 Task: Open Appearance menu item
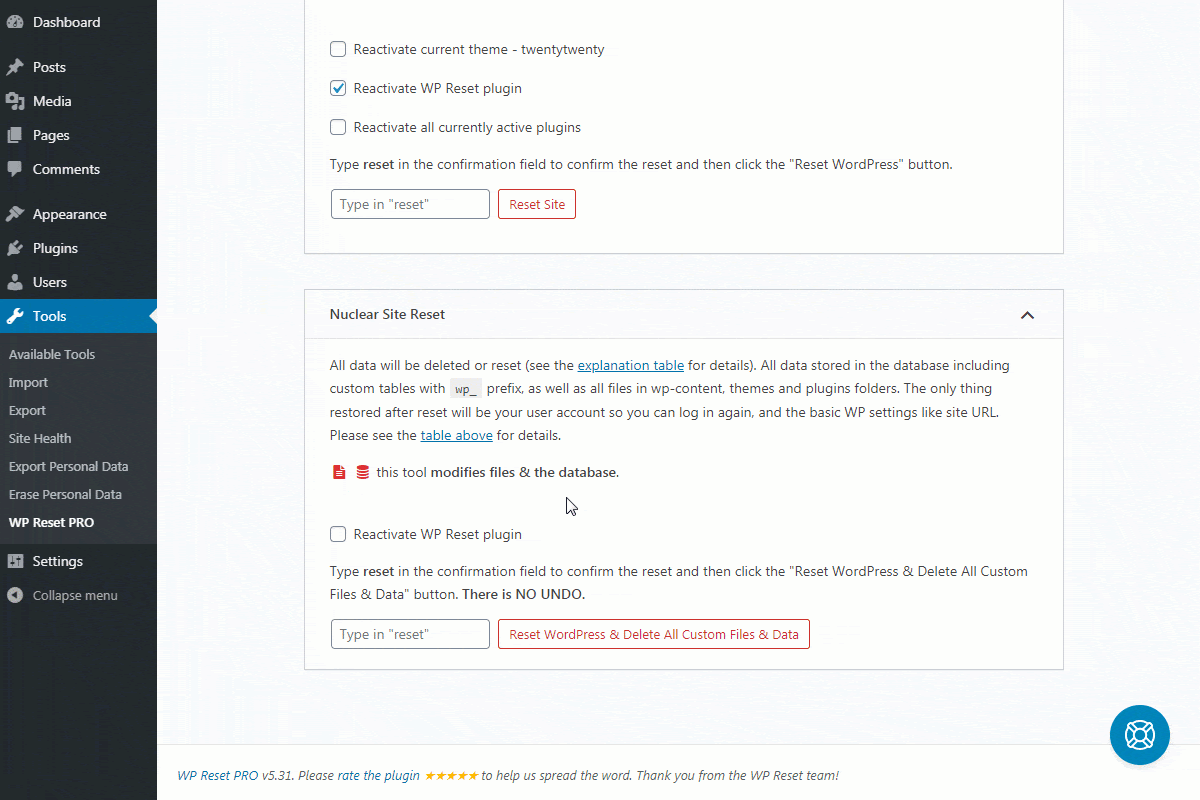pos(78,214)
